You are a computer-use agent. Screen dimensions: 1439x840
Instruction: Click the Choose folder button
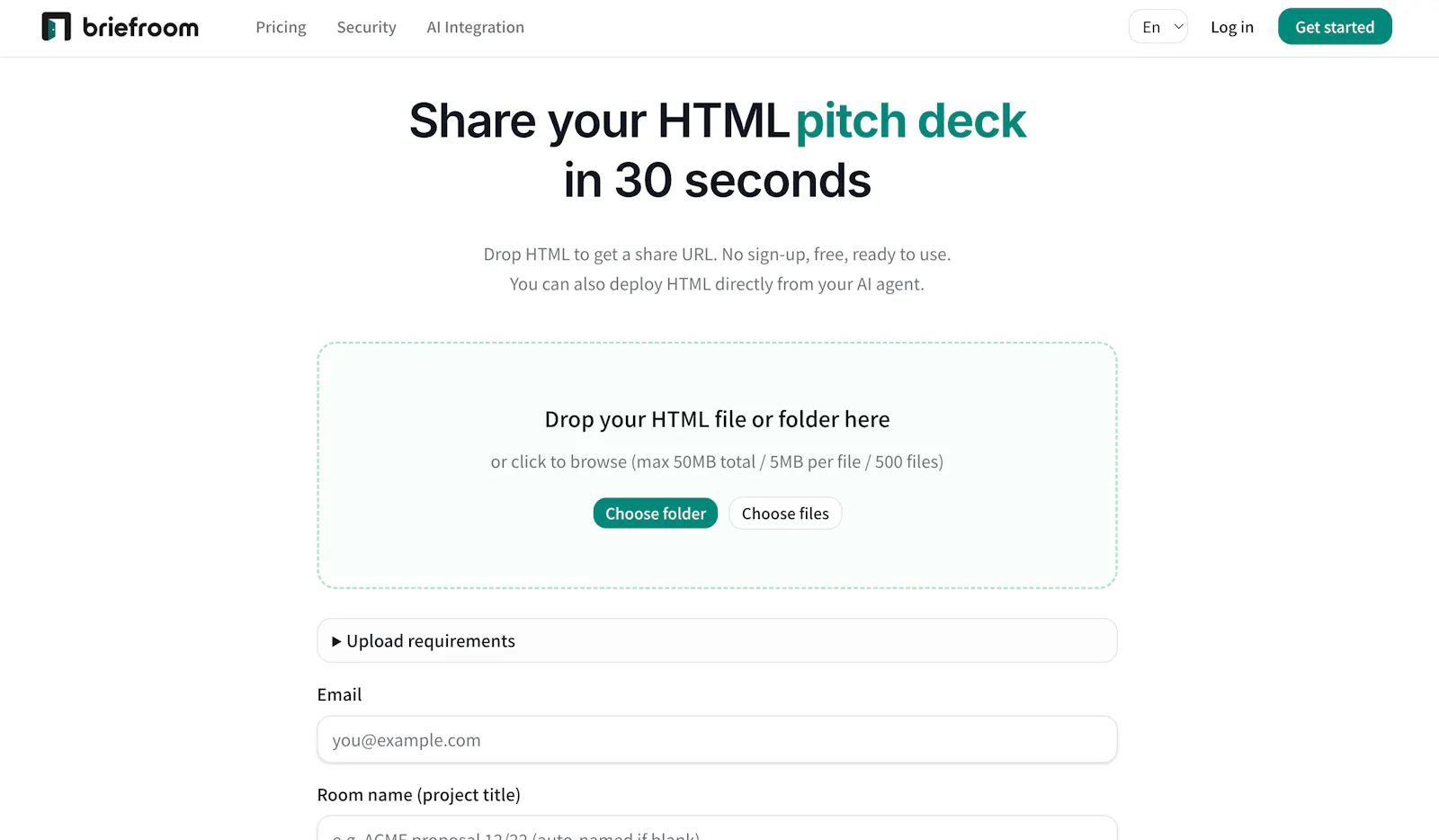(x=656, y=514)
